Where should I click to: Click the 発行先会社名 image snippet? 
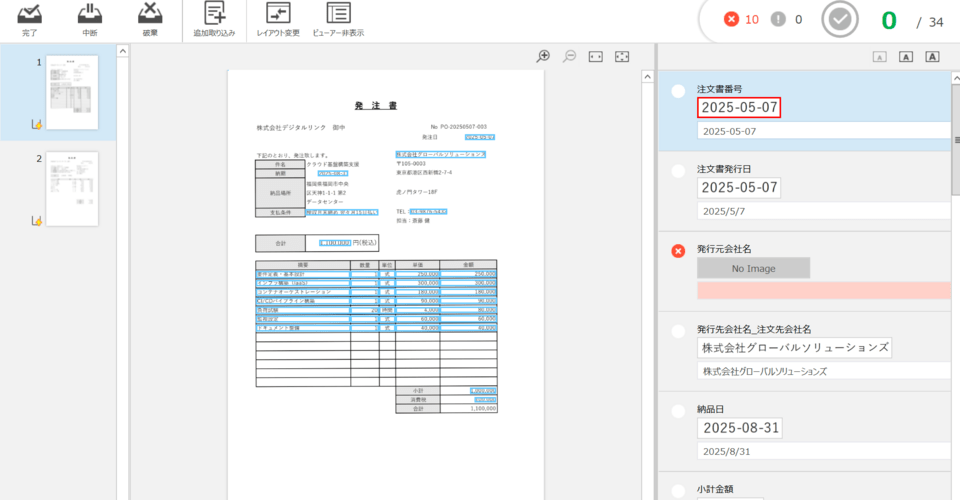click(x=795, y=348)
